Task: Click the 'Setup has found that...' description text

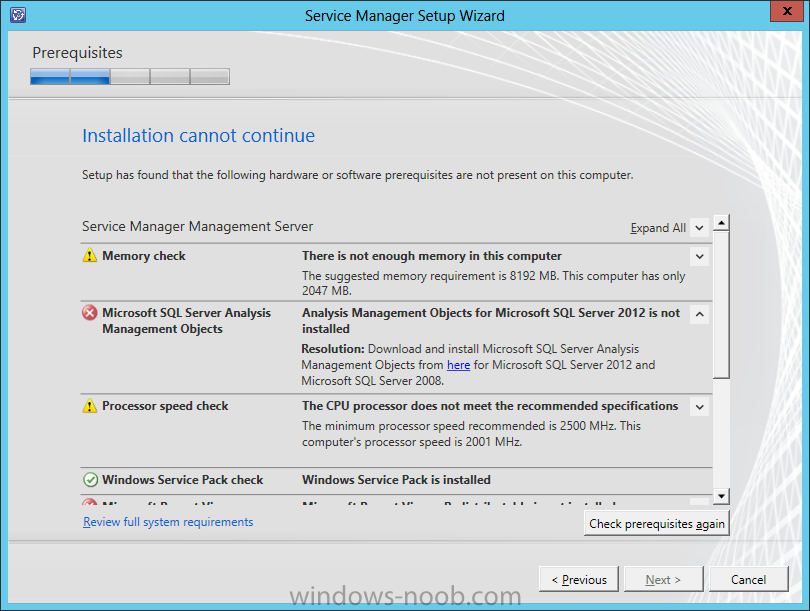Action: coord(357,175)
